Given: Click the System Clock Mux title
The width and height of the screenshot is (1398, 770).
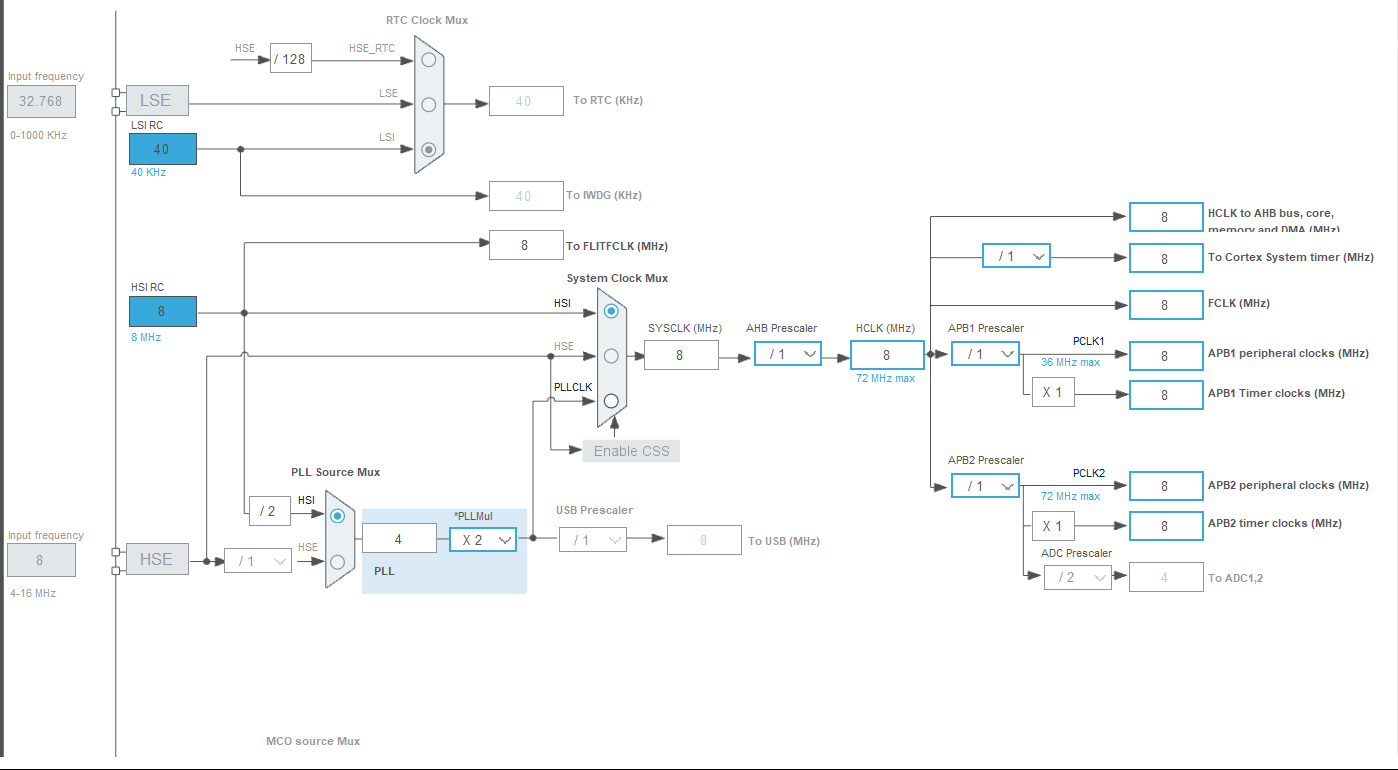Looking at the screenshot, I should coord(617,278).
